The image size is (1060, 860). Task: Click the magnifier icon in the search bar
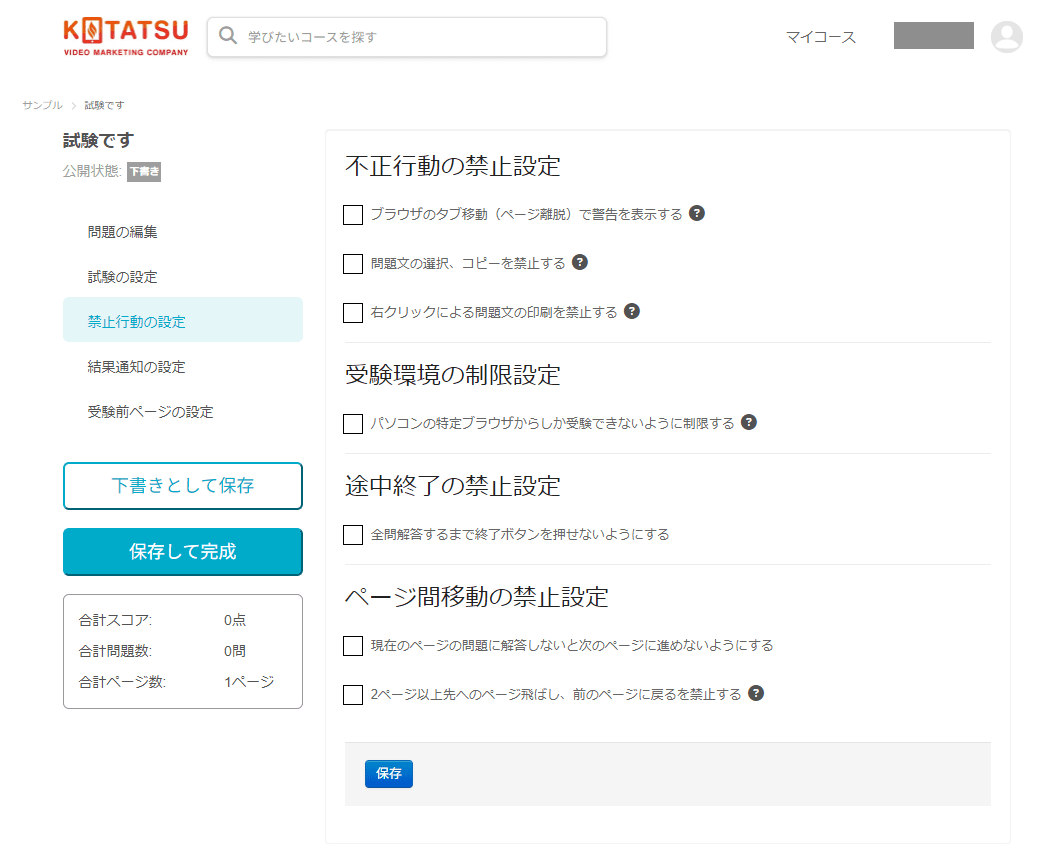coord(226,36)
